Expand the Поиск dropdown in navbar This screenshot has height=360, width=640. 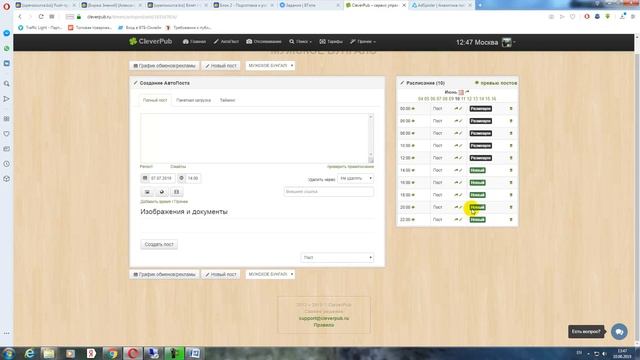(x=300, y=42)
